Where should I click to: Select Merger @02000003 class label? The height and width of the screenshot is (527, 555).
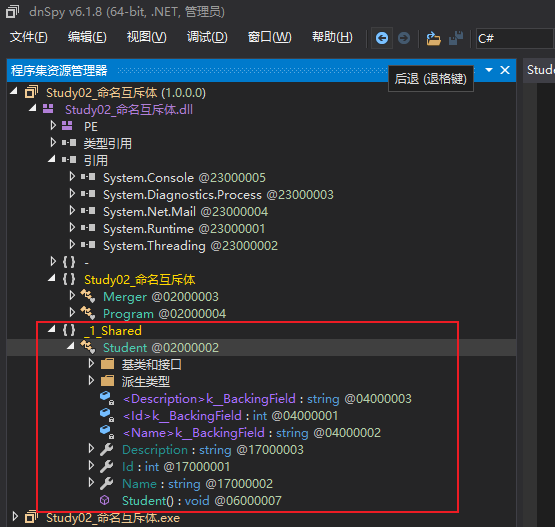pyautogui.click(x=161, y=296)
